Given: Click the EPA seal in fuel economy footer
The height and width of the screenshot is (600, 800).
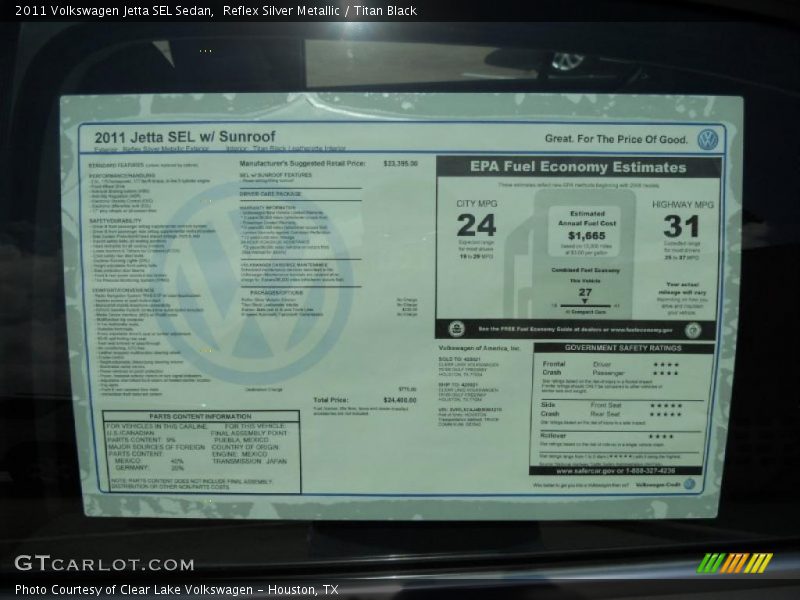Looking at the screenshot, I should [456, 329].
